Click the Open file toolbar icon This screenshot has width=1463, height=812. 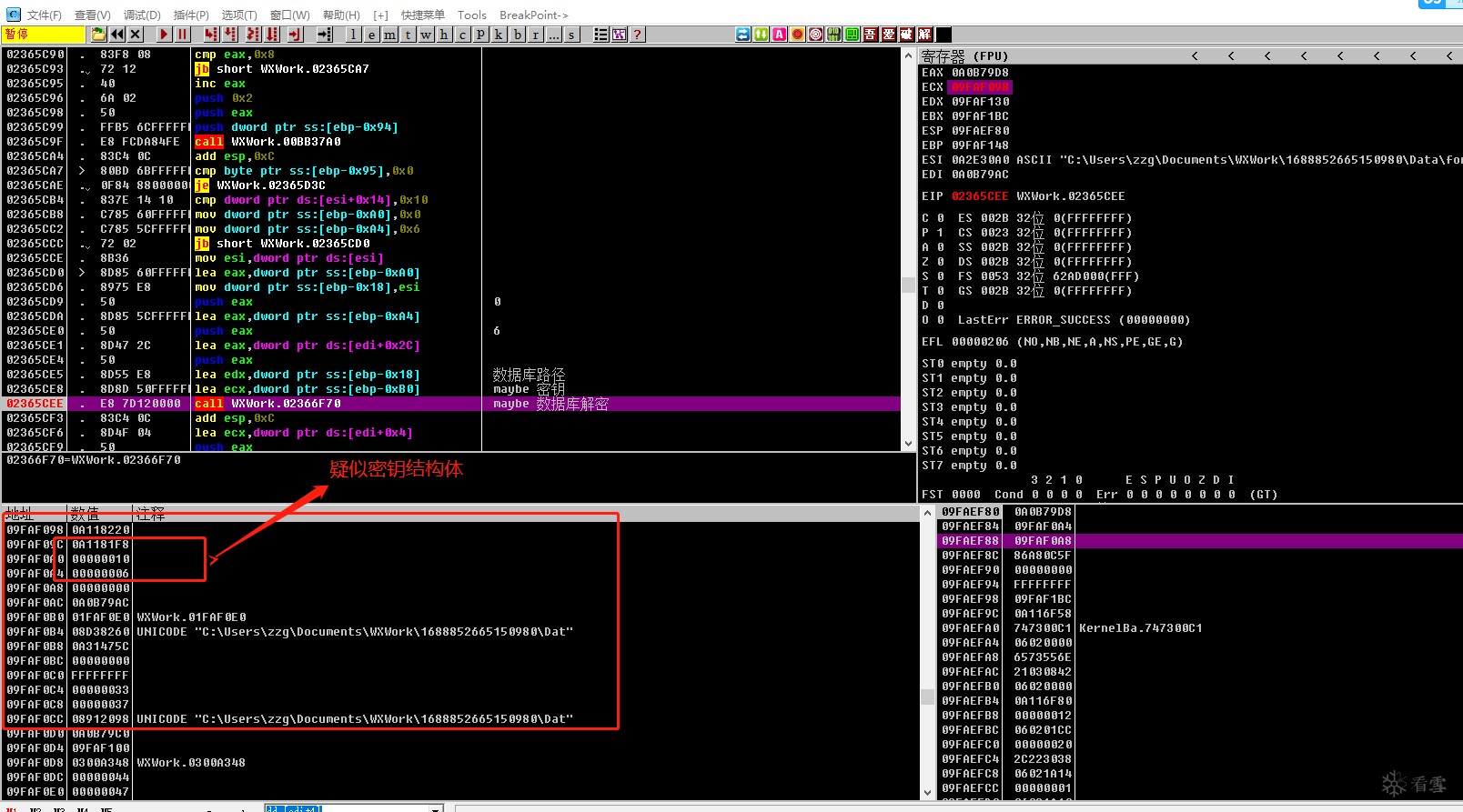pyautogui.click(x=98, y=35)
